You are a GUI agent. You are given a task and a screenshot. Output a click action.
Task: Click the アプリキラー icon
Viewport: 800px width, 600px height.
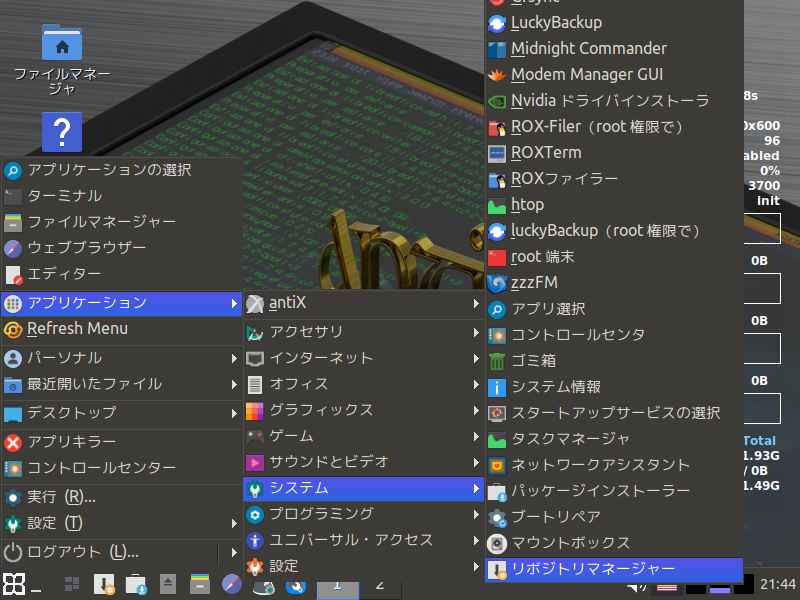tap(13, 442)
